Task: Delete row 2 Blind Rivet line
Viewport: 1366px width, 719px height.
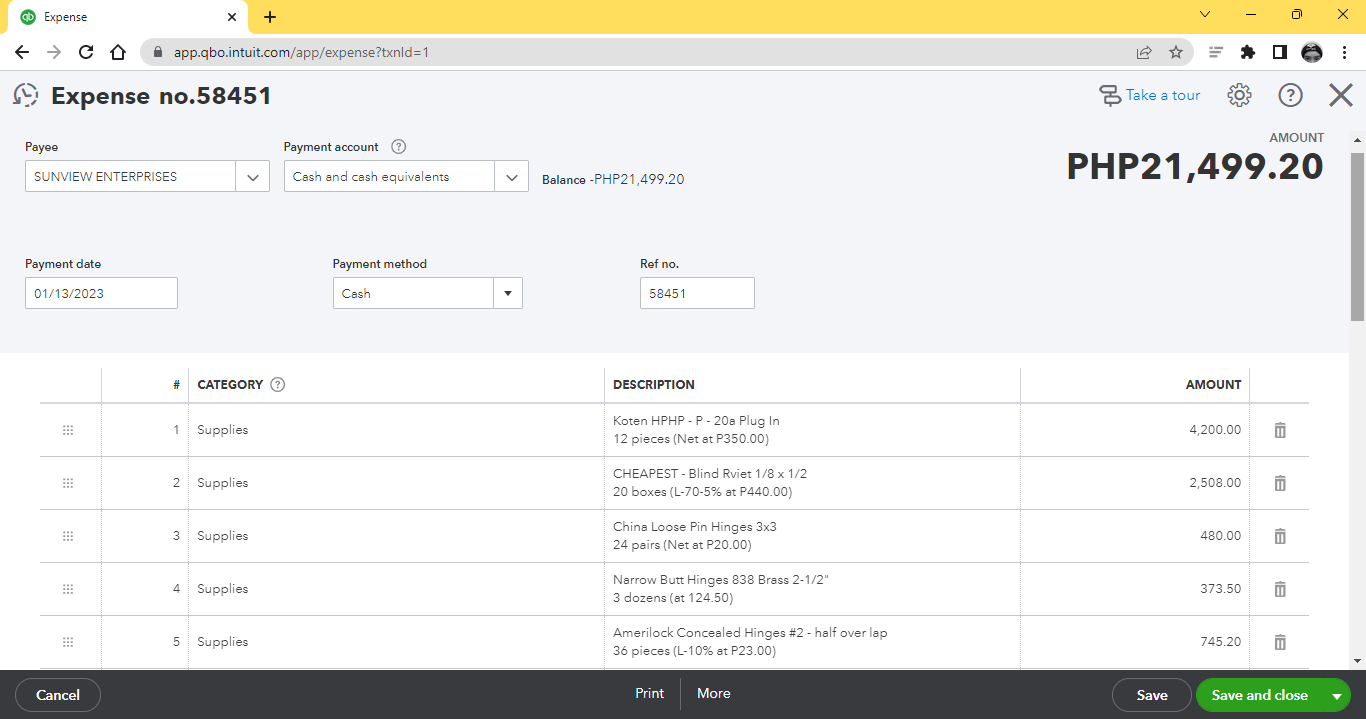Action: click(x=1280, y=483)
